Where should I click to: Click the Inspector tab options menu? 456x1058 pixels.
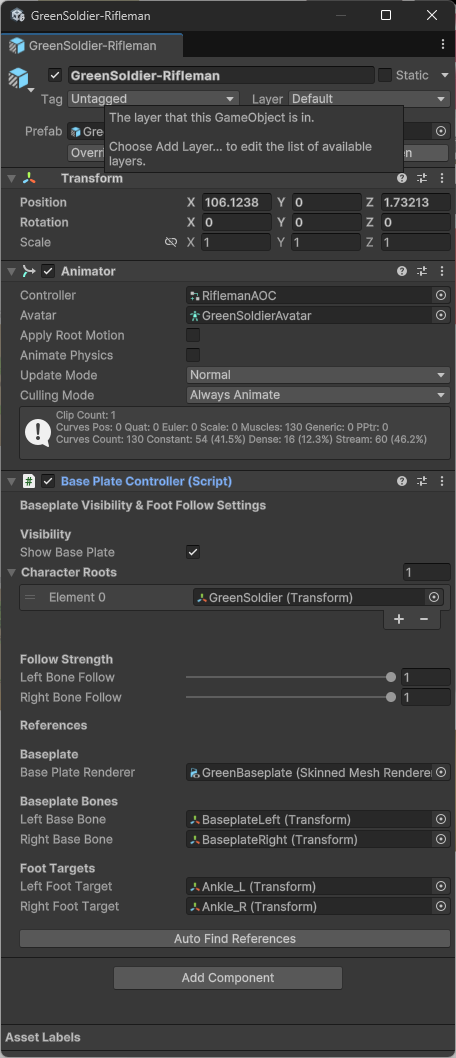pos(443,45)
